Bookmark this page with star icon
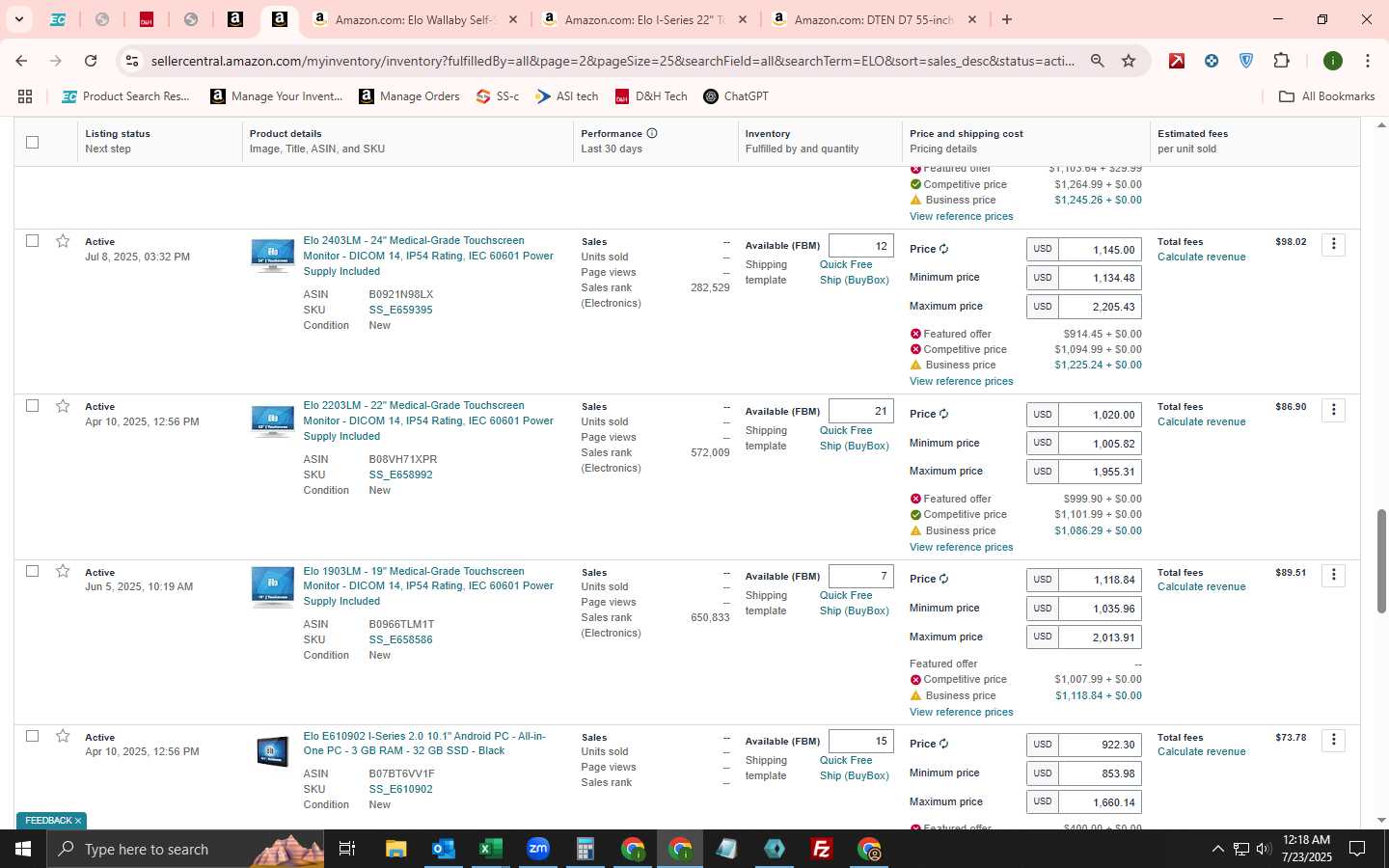This screenshot has width=1389, height=868. tap(1129, 61)
